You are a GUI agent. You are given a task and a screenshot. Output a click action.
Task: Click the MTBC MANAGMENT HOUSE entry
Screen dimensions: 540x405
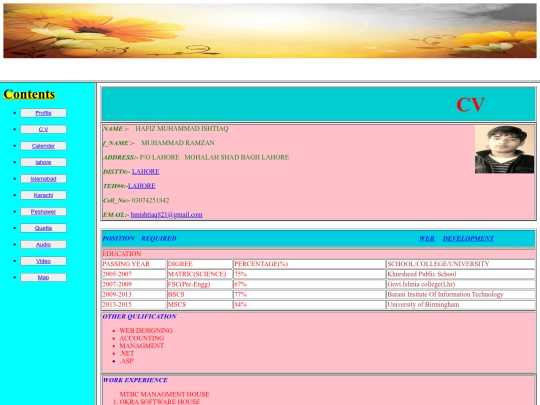tap(164, 394)
